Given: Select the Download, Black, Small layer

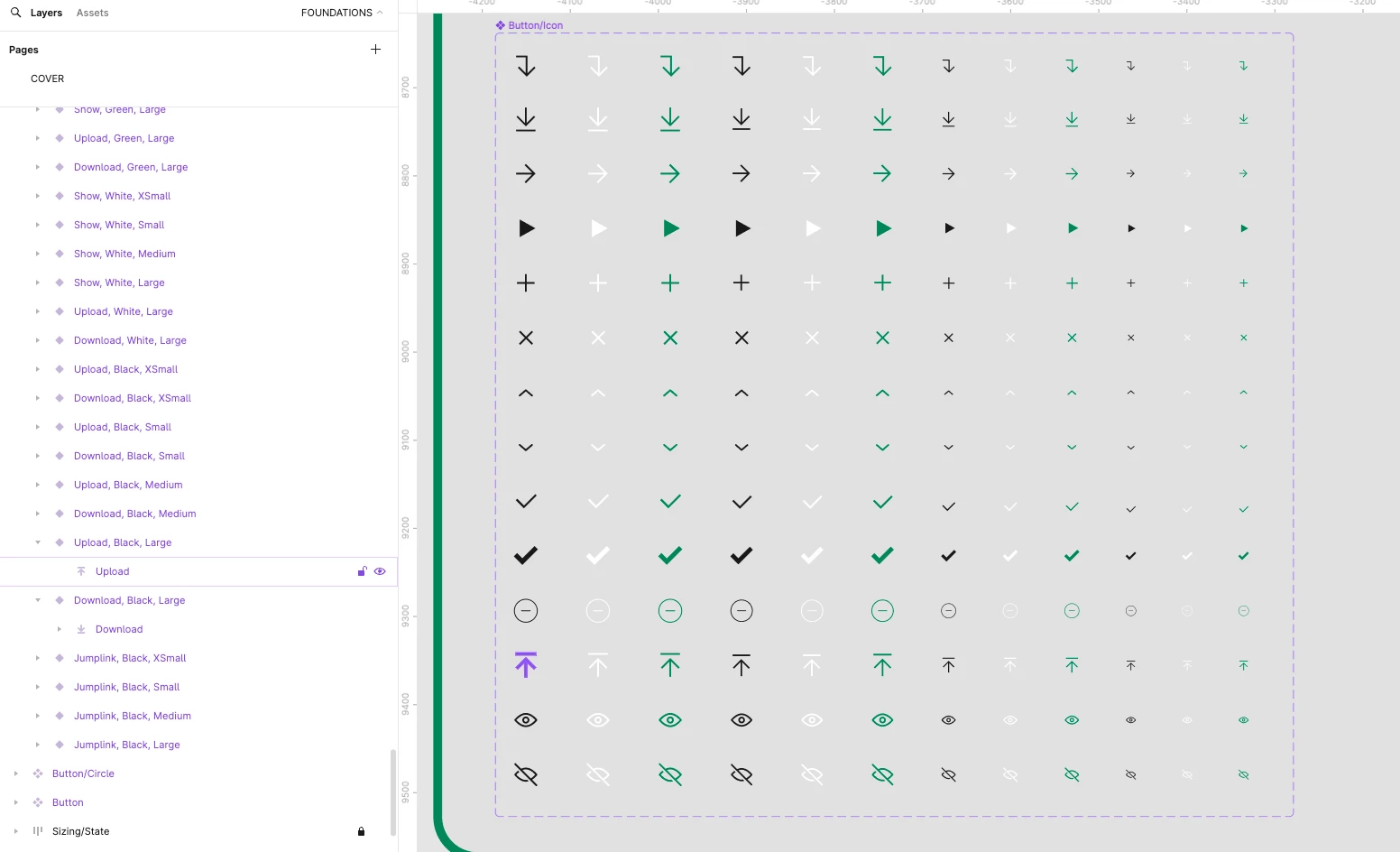Looking at the screenshot, I should (x=129, y=456).
